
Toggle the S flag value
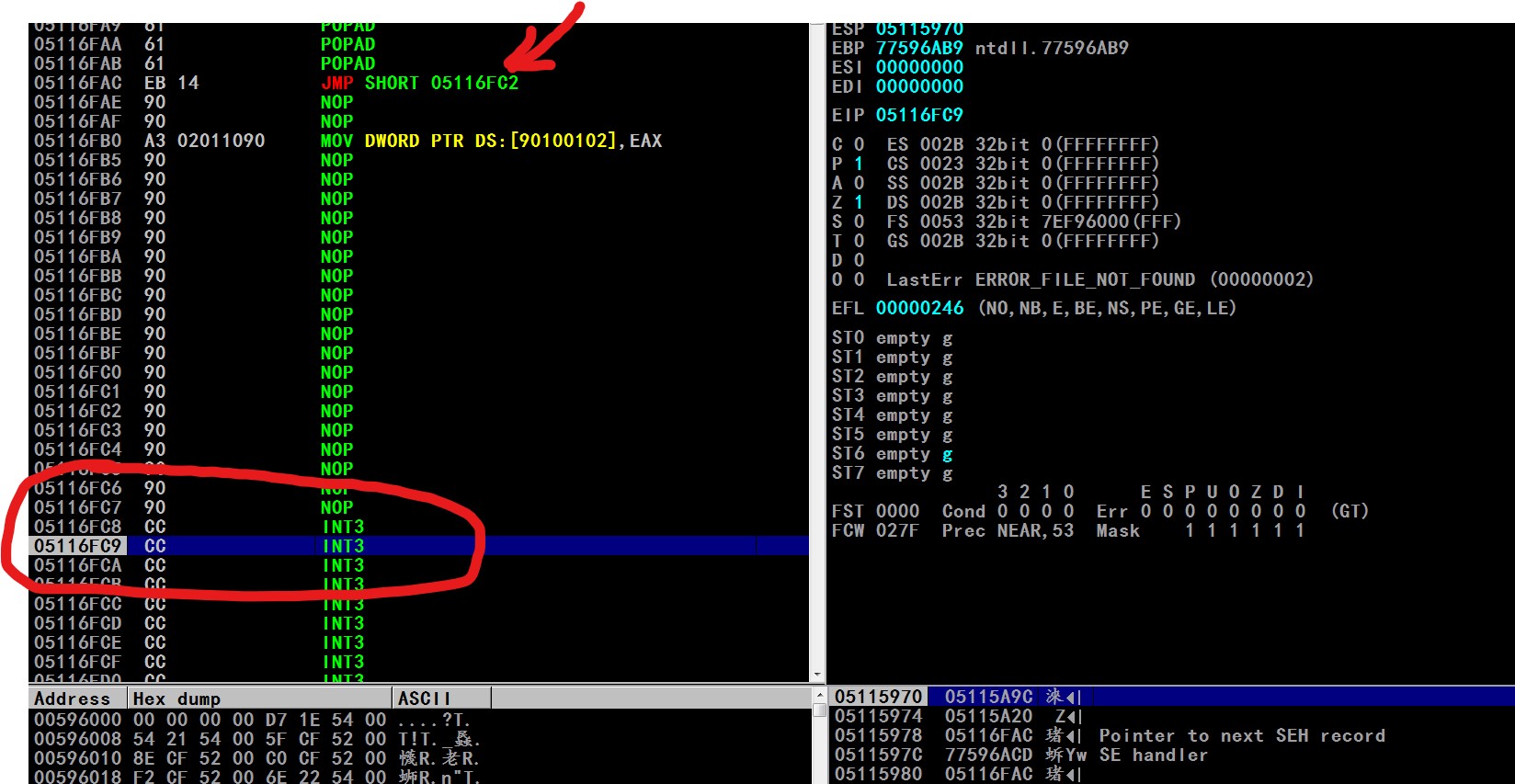[x=859, y=222]
